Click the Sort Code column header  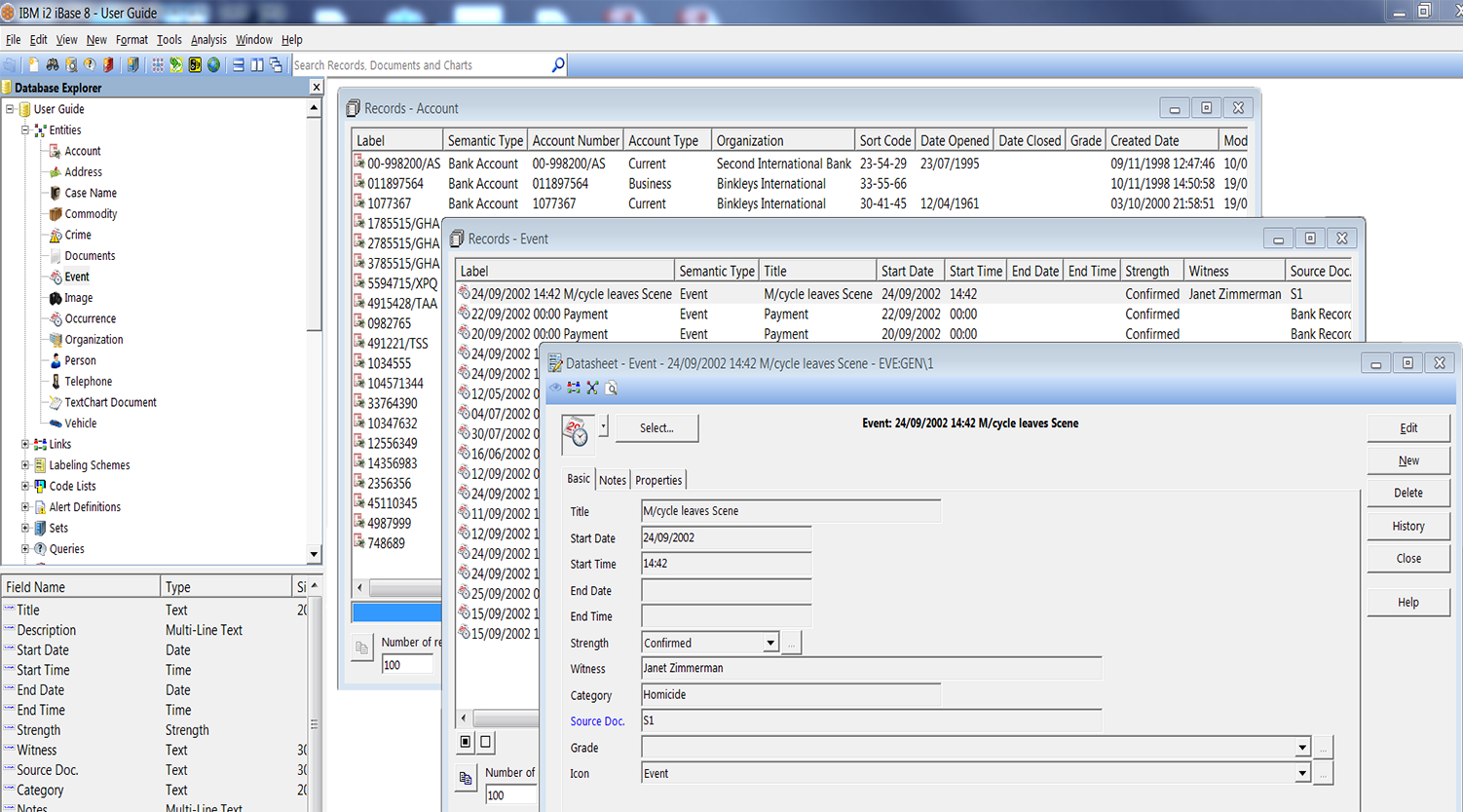tap(884, 140)
